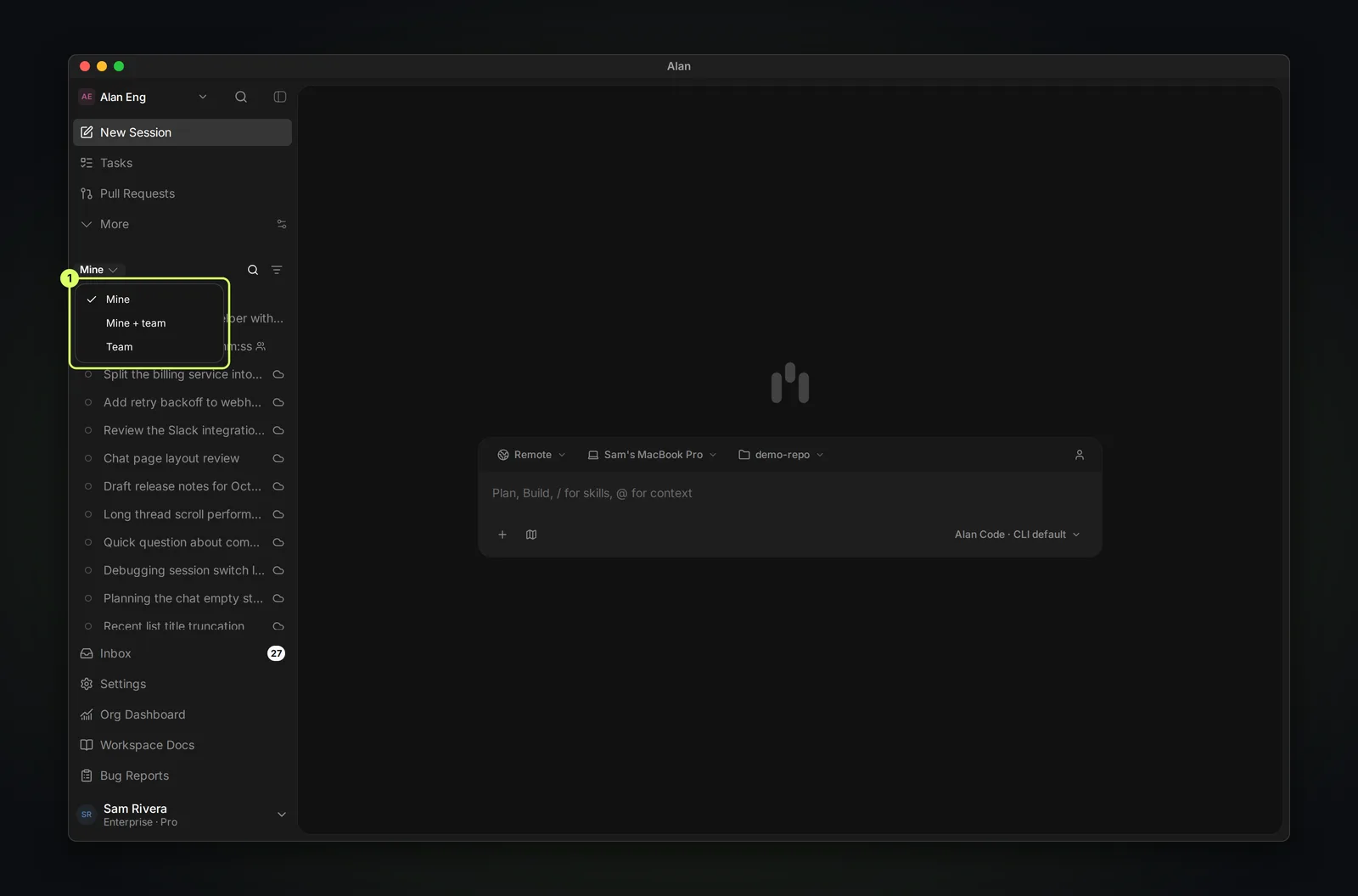Start a New Session
The width and height of the screenshot is (1358, 896).
tap(182, 132)
